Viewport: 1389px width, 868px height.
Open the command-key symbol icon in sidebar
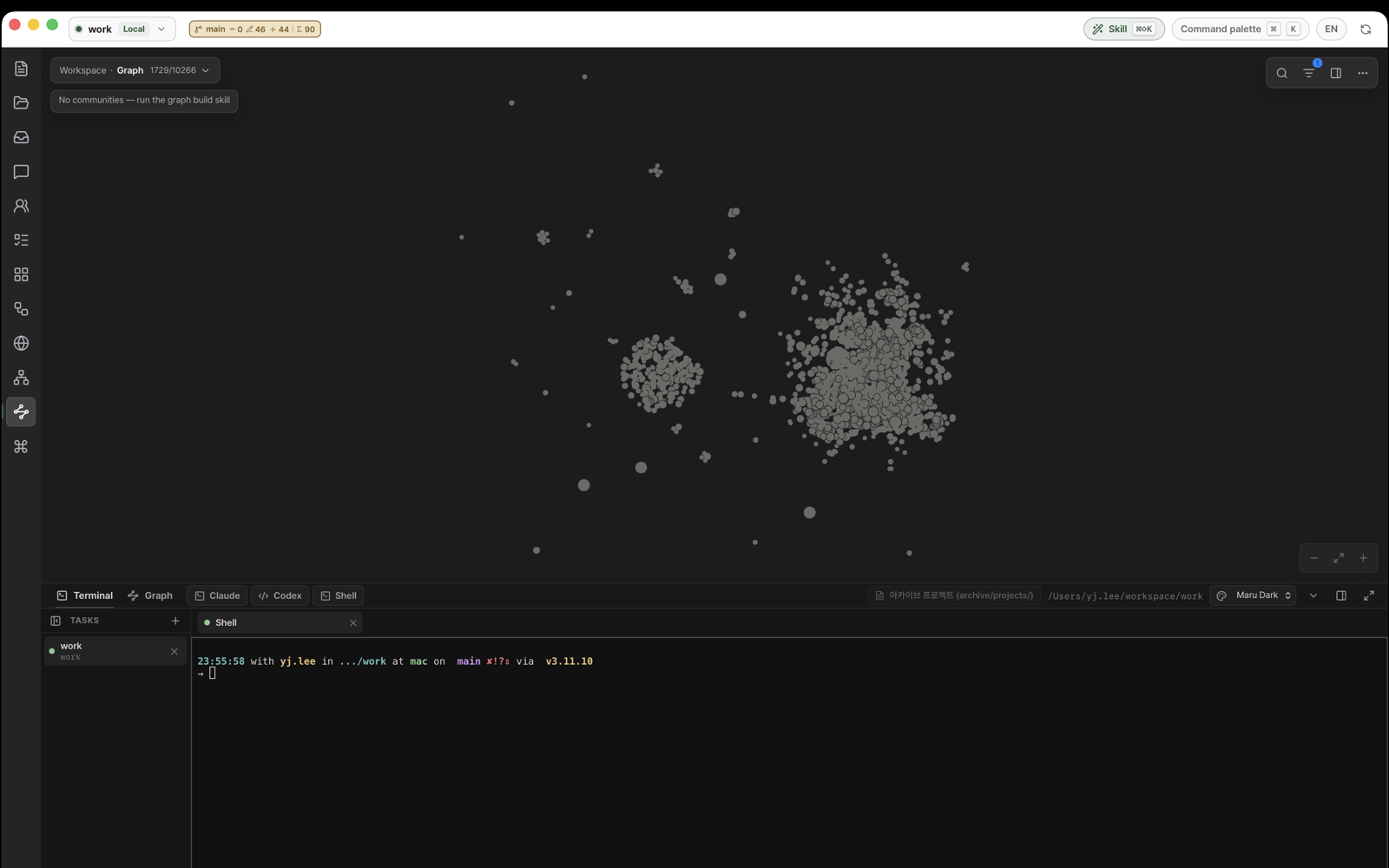(21, 446)
